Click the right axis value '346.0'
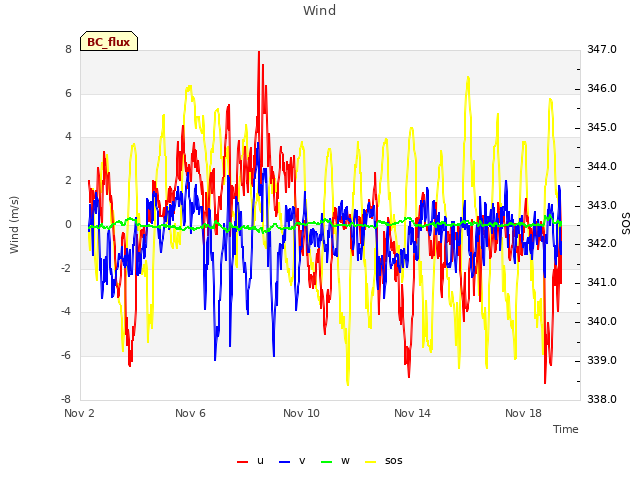 [602, 89]
